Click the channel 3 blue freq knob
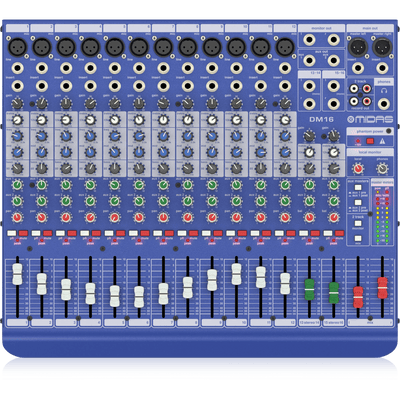Screen dimensions: 400x400 66,136
